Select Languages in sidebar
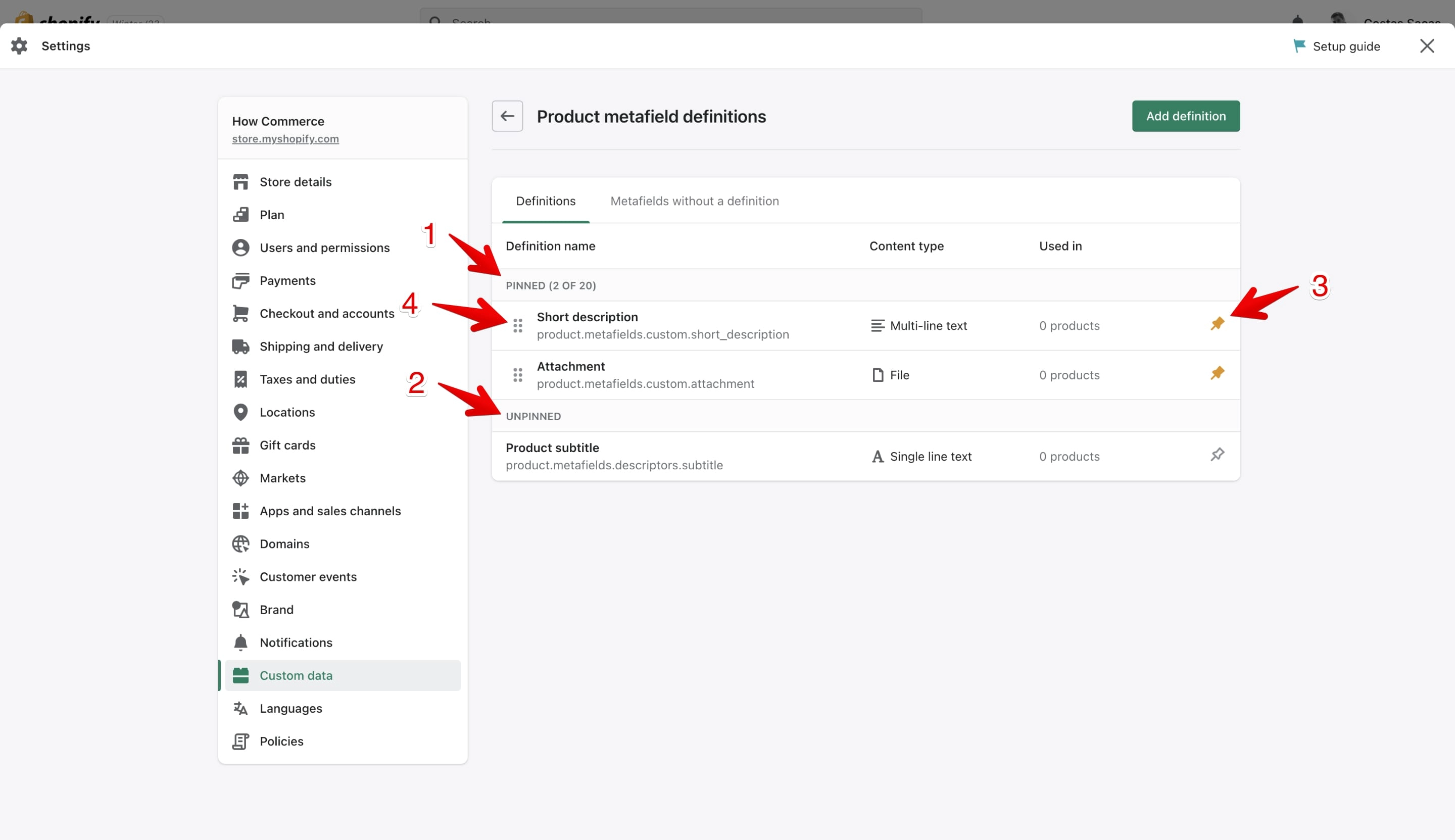The width and height of the screenshot is (1455, 840). tap(343, 708)
